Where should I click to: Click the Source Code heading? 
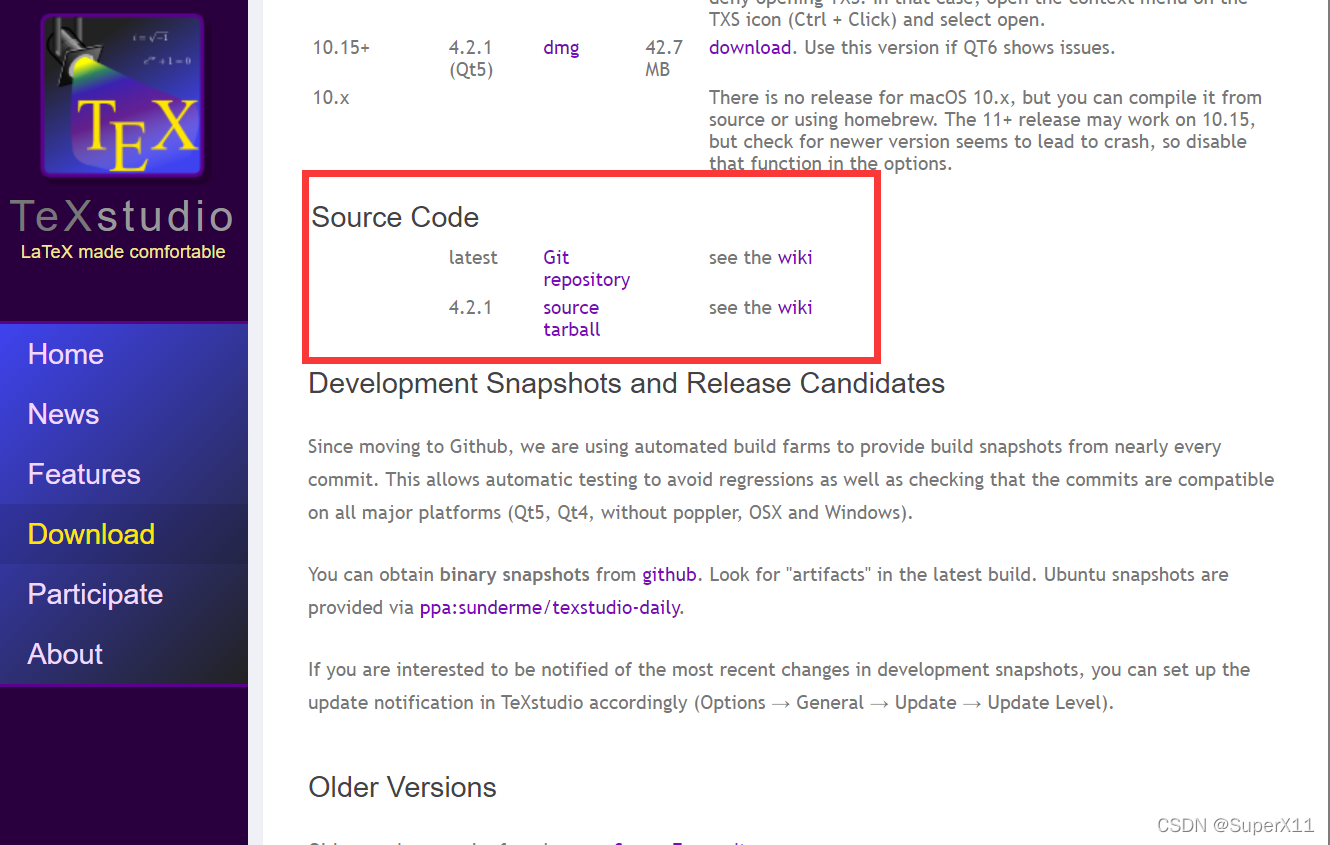tap(395, 217)
